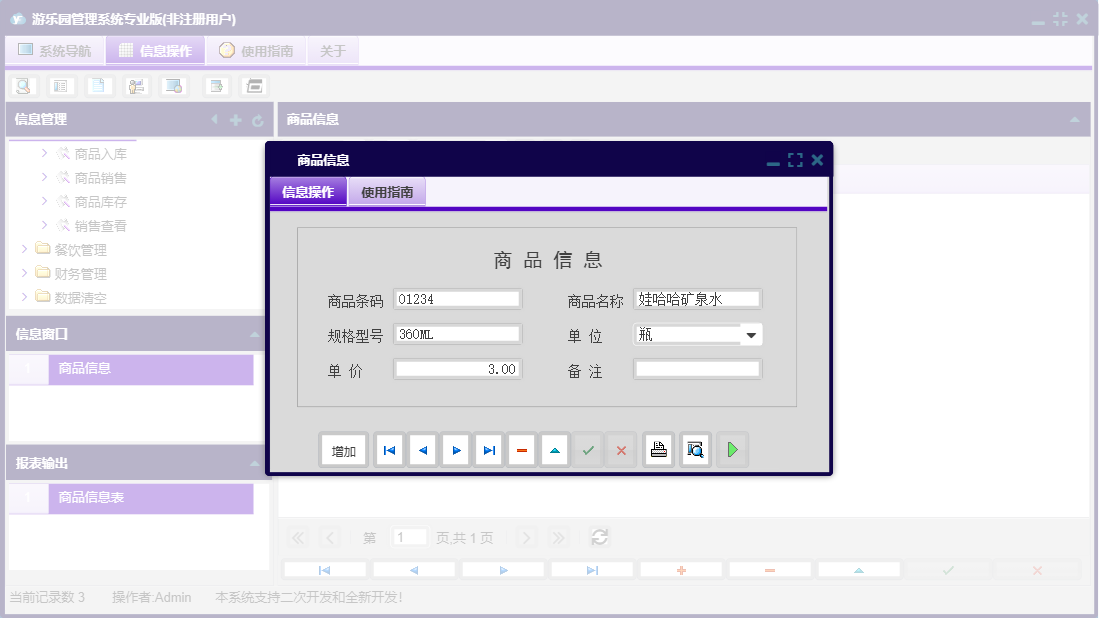Run the query with the green arrow icon
This screenshot has height=618, width=1099.
point(731,449)
